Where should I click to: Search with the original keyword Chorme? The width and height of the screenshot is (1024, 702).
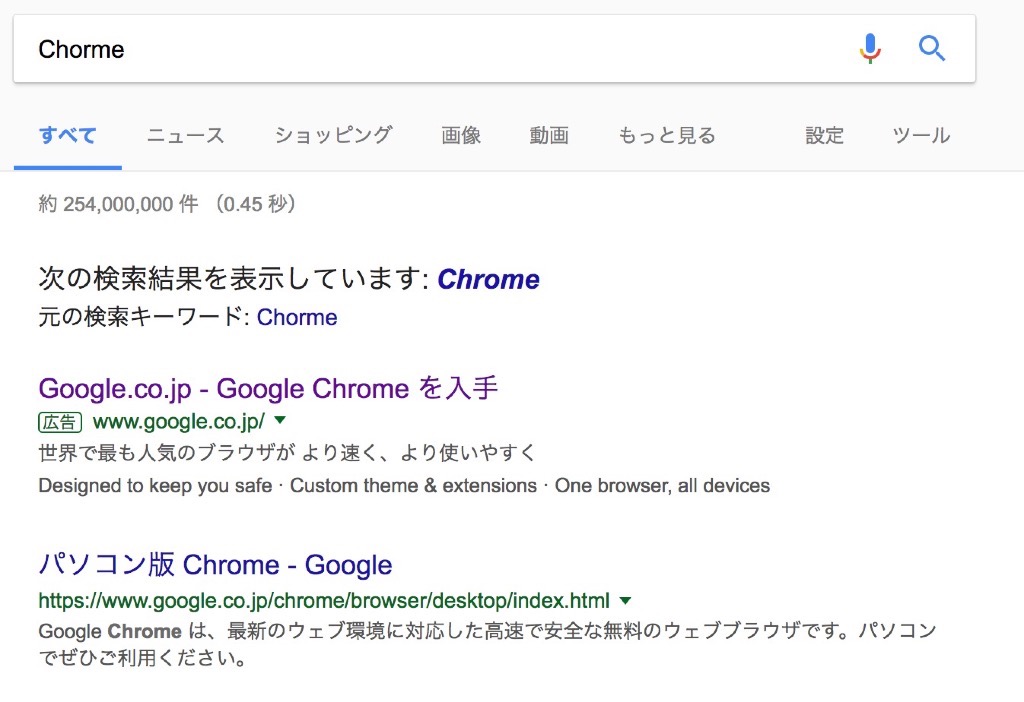coord(296,317)
